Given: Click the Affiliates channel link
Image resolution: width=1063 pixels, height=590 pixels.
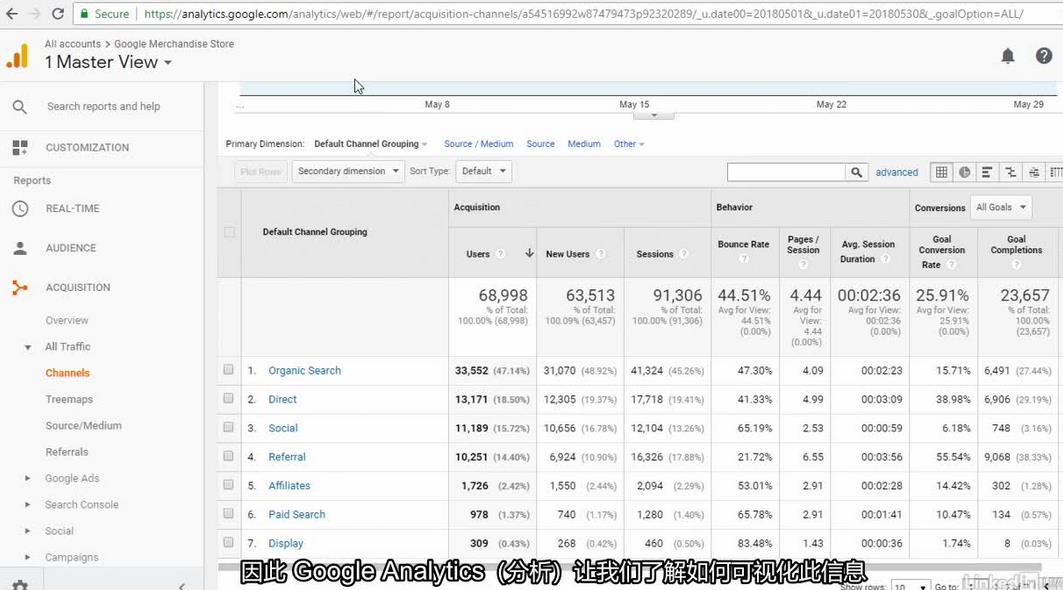Looking at the screenshot, I should [289, 486].
